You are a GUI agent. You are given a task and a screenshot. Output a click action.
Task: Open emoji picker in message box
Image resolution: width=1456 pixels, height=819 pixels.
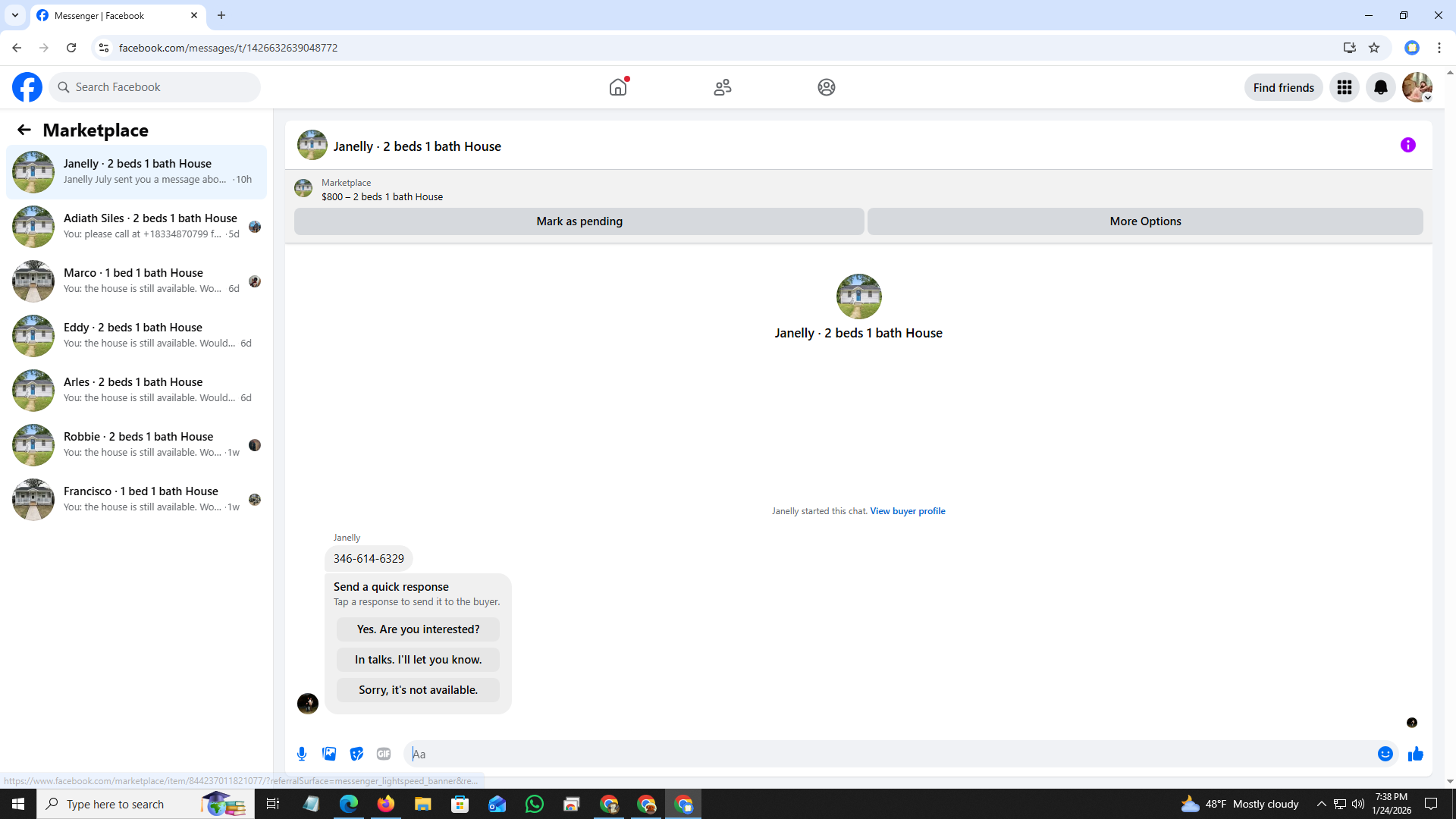pyautogui.click(x=1385, y=754)
